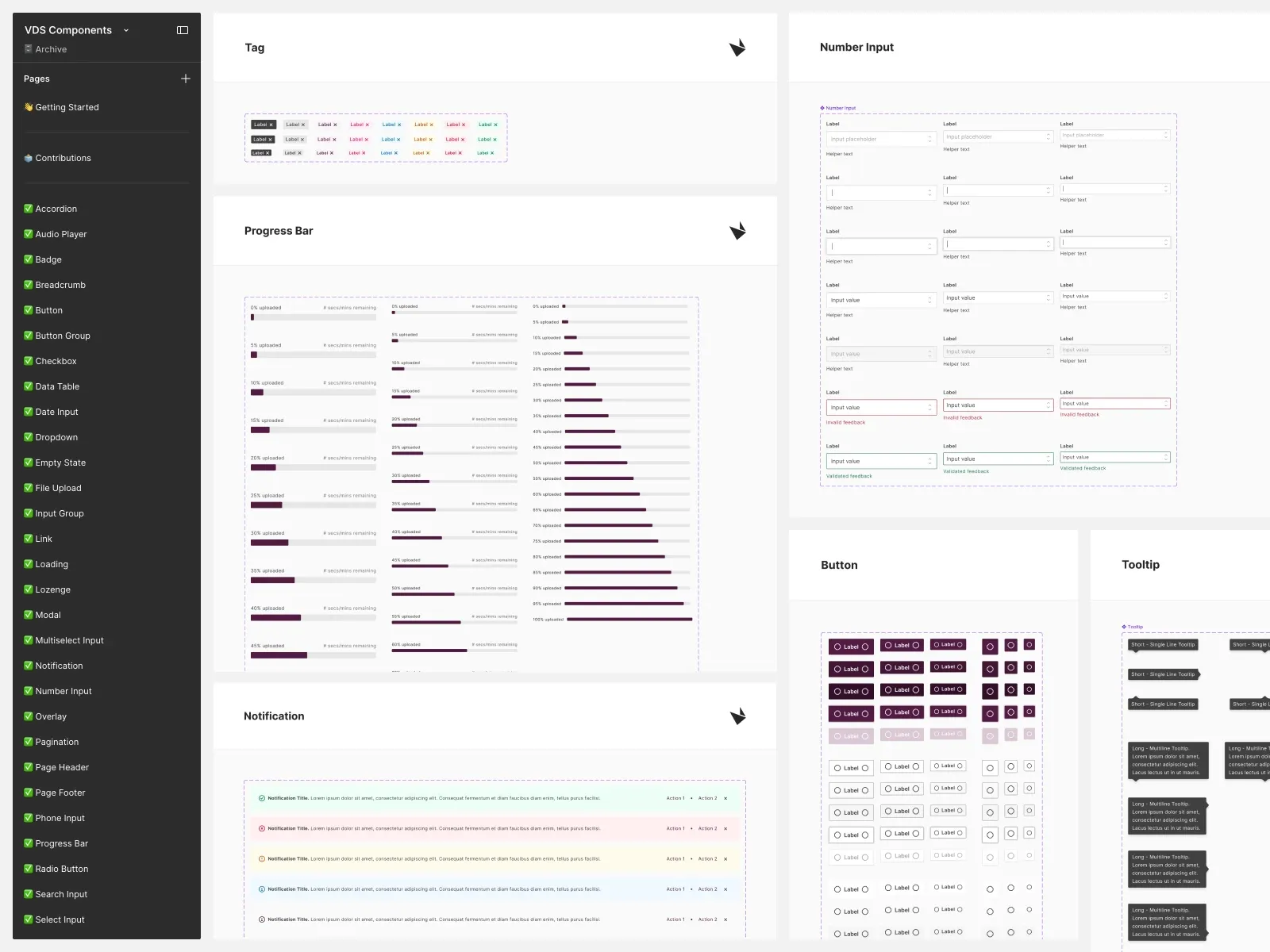Click the blue info icon in notification
Screen dimensions: 1270x952
tap(262, 889)
